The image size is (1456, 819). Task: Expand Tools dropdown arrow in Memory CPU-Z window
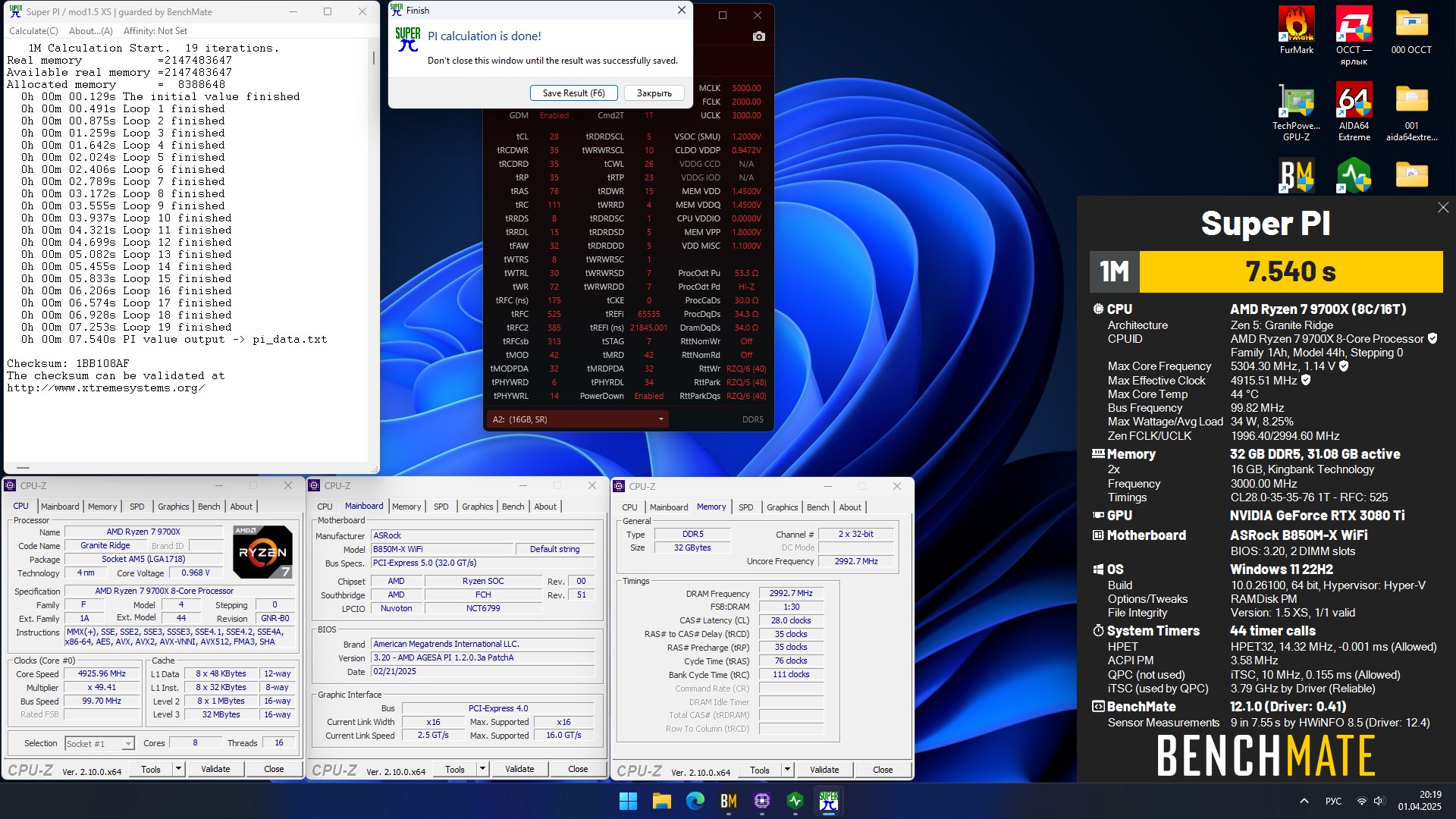pyautogui.click(x=788, y=770)
